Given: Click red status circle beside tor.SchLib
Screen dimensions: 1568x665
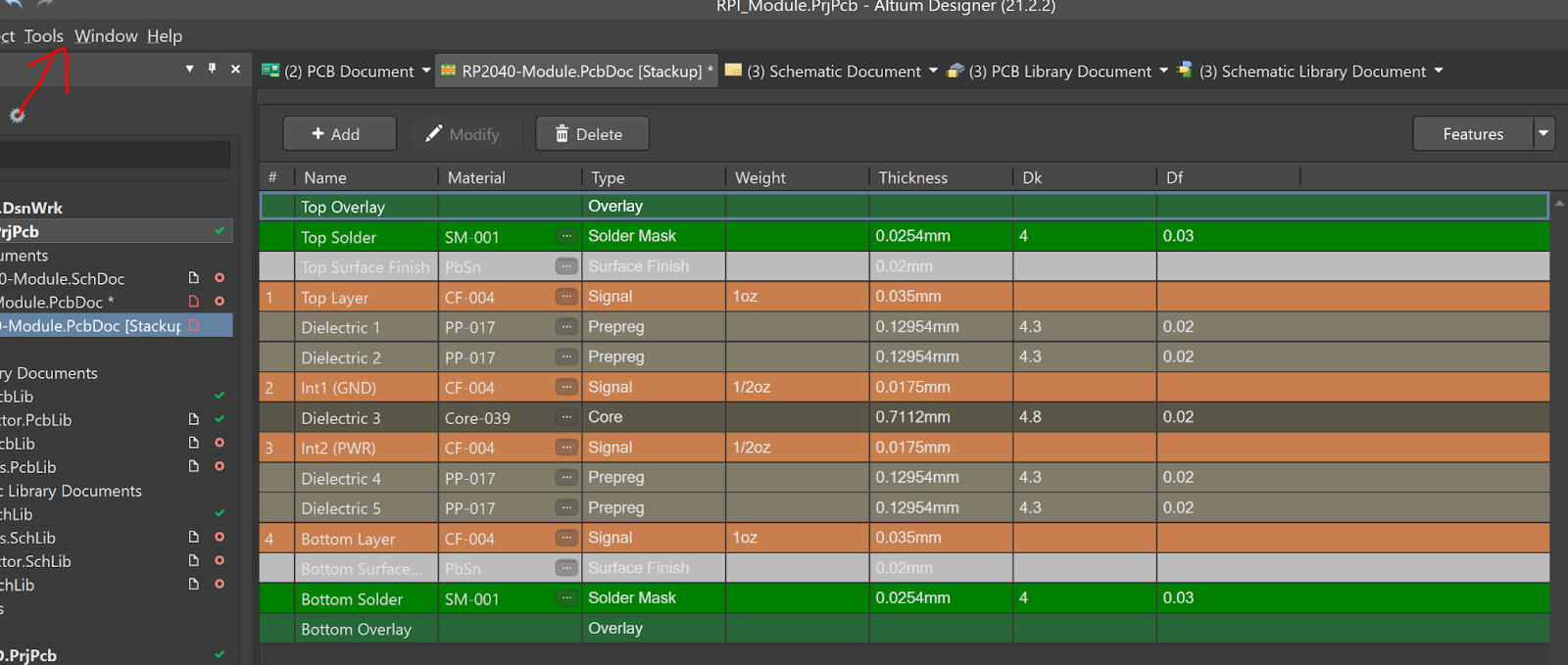Looking at the screenshot, I should (x=220, y=560).
